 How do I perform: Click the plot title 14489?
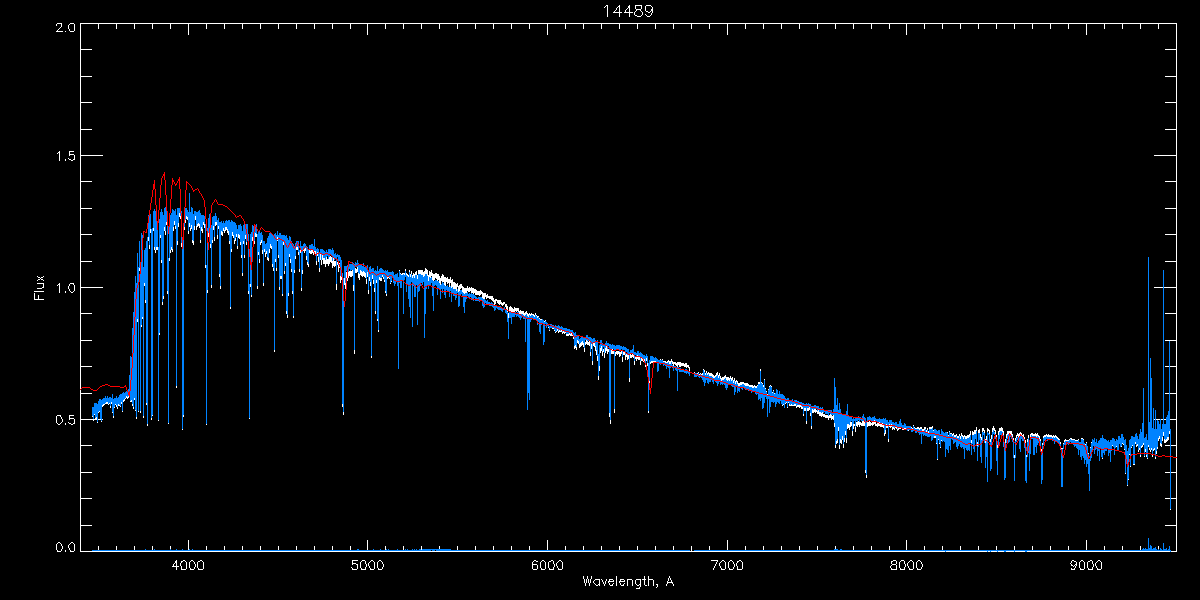click(x=627, y=11)
